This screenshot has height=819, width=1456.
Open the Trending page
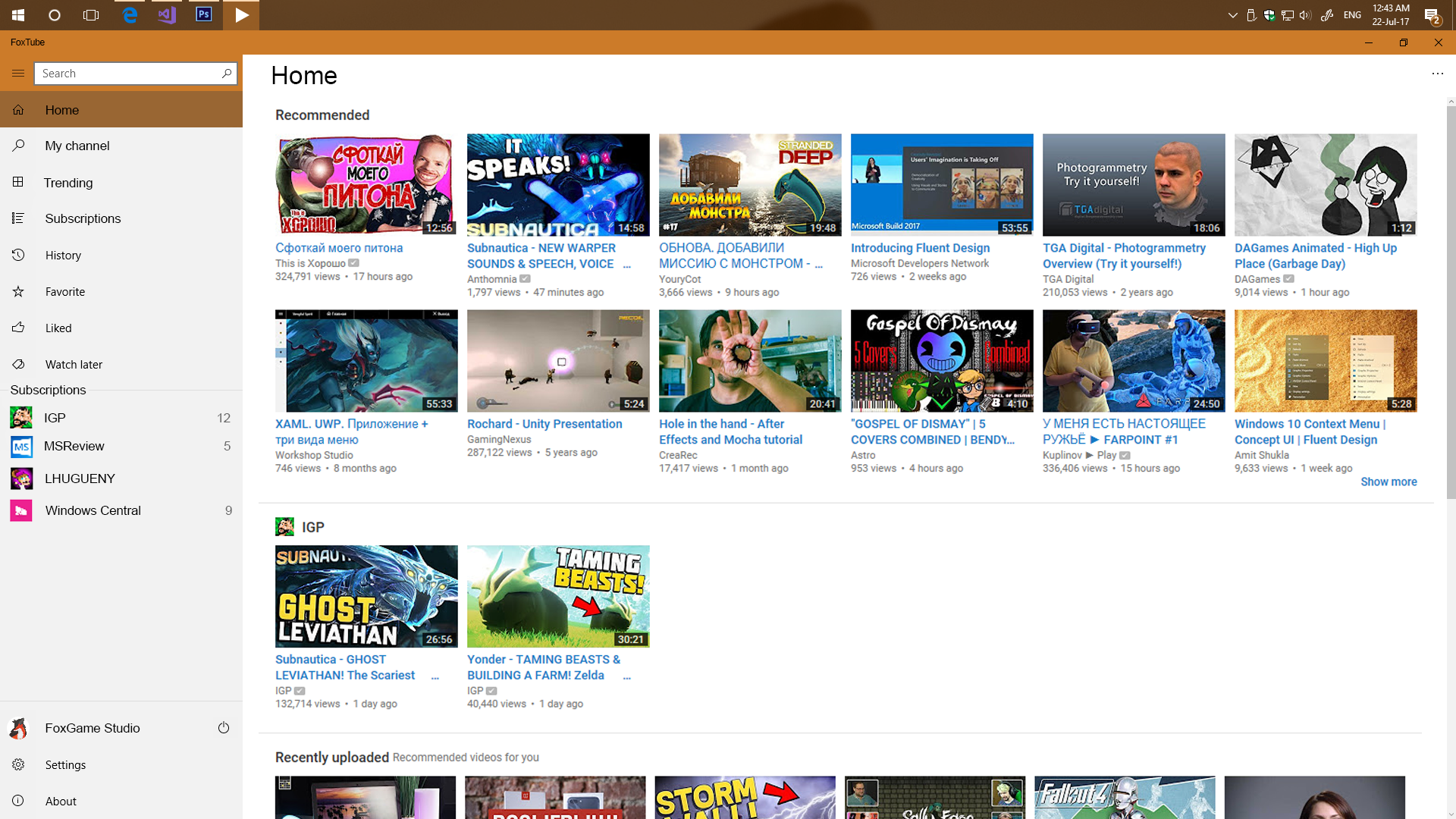tap(68, 183)
